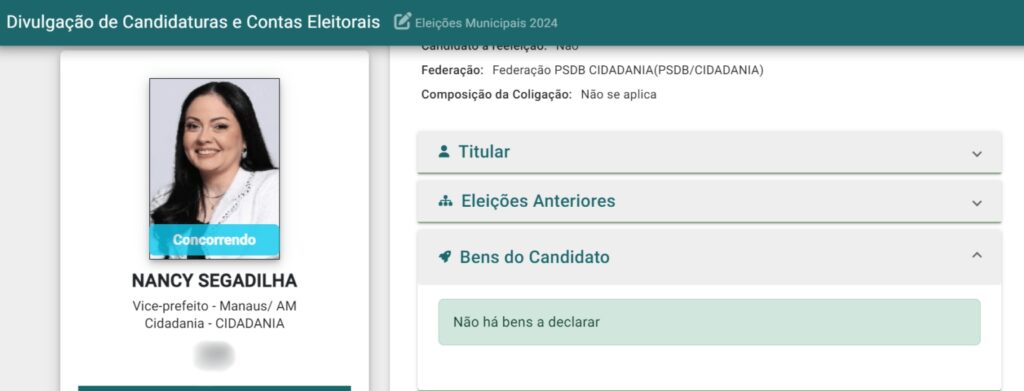
Task: Click the blurred candidate number below the party
Action: (214, 356)
